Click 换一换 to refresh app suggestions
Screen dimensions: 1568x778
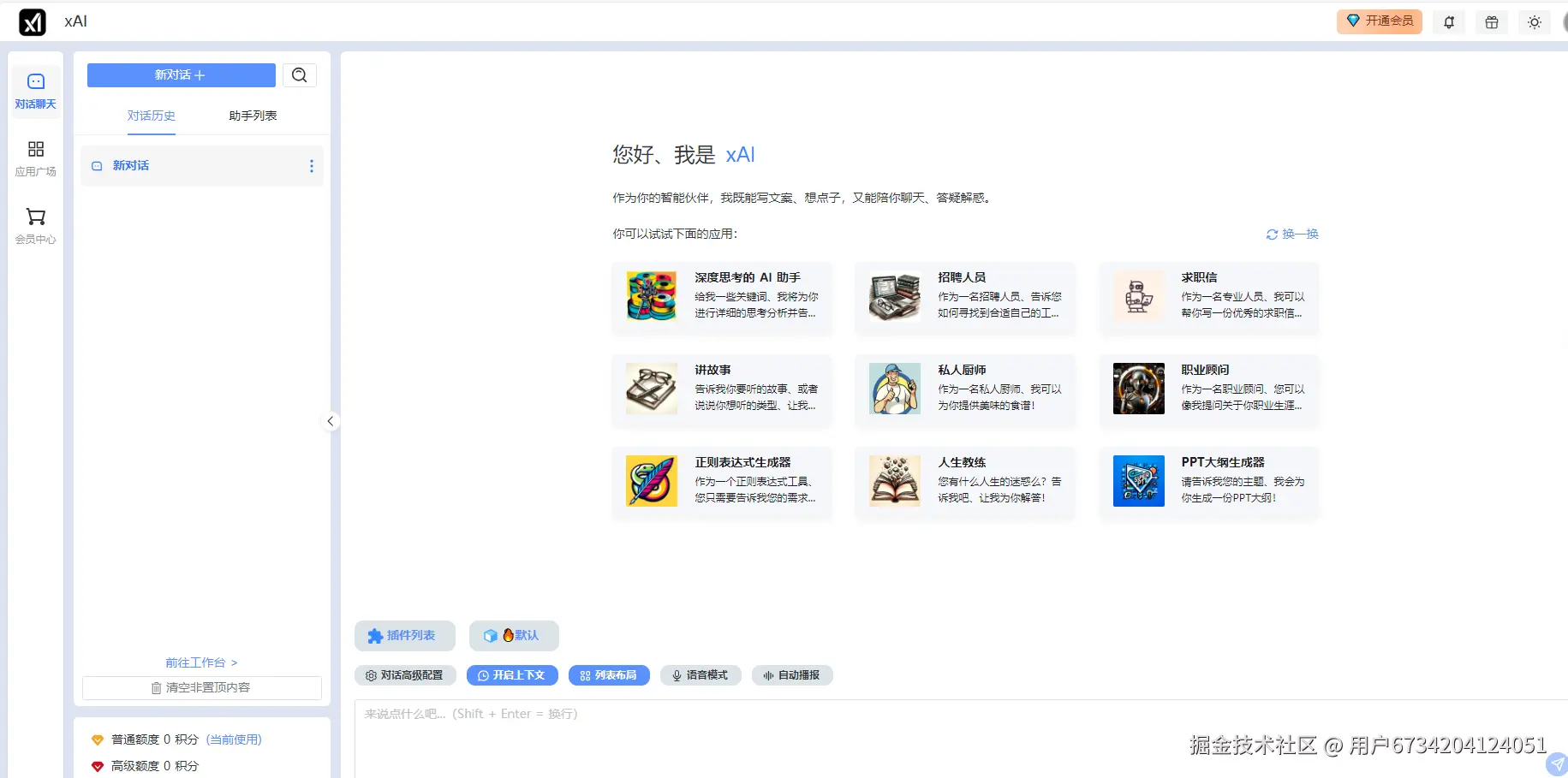pyautogui.click(x=1291, y=234)
